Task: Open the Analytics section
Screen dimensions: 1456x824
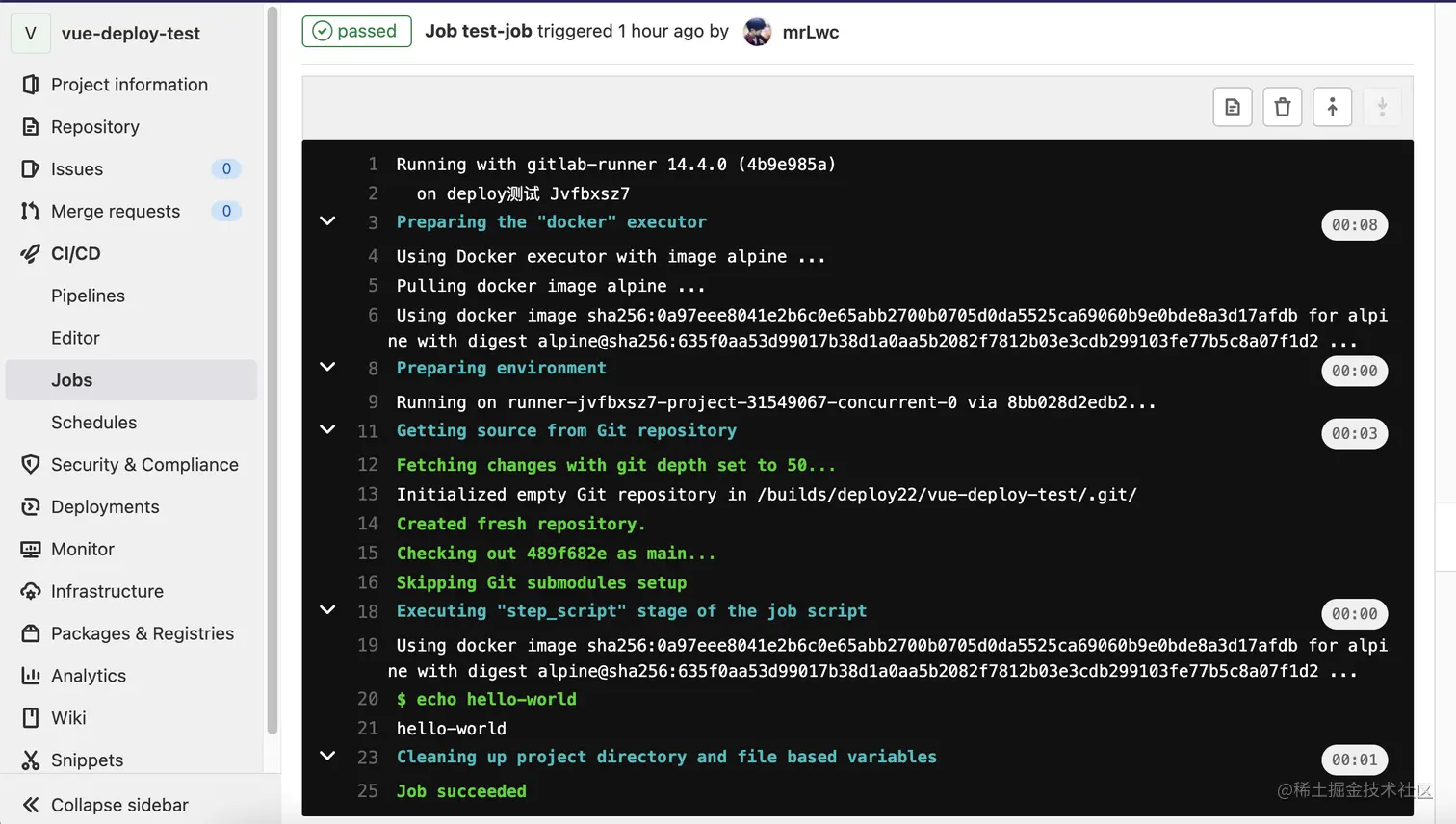Action: (87, 675)
